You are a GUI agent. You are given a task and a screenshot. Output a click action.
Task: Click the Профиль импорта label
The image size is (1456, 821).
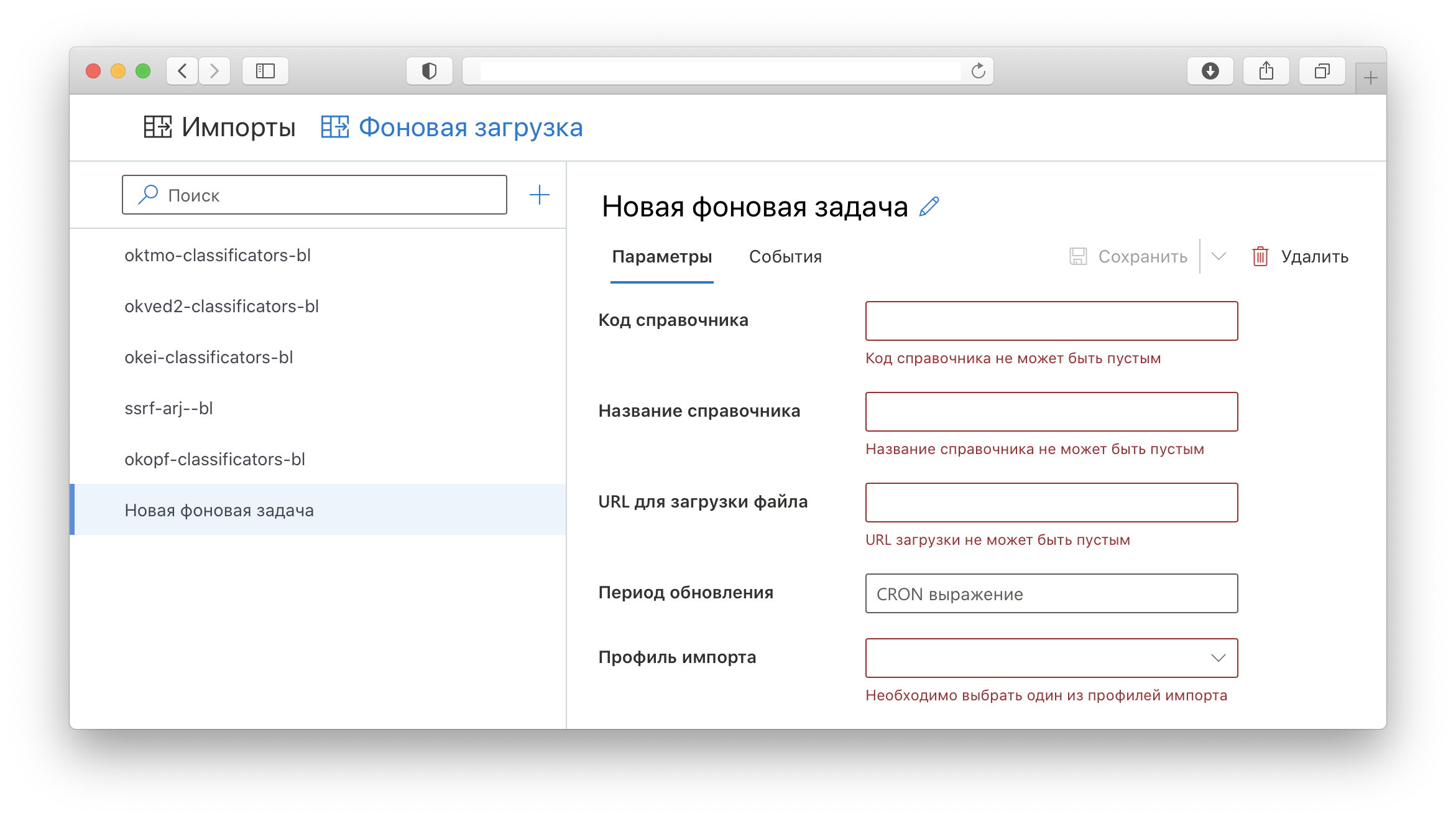coord(678,657)
